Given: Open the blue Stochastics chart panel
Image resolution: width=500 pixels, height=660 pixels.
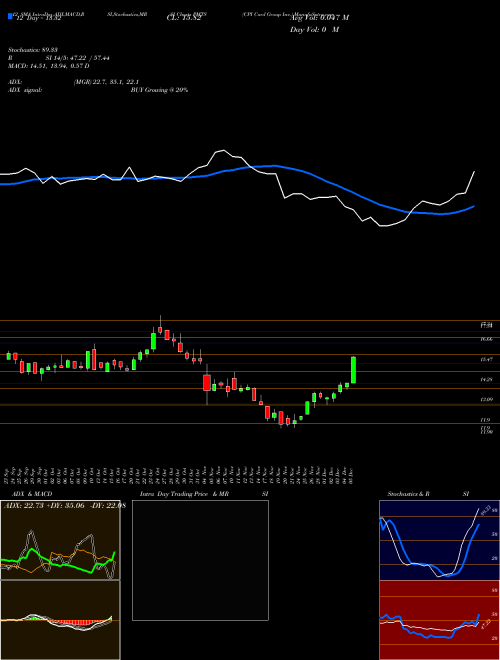Looking at the screenshot, I should (439, 540).
